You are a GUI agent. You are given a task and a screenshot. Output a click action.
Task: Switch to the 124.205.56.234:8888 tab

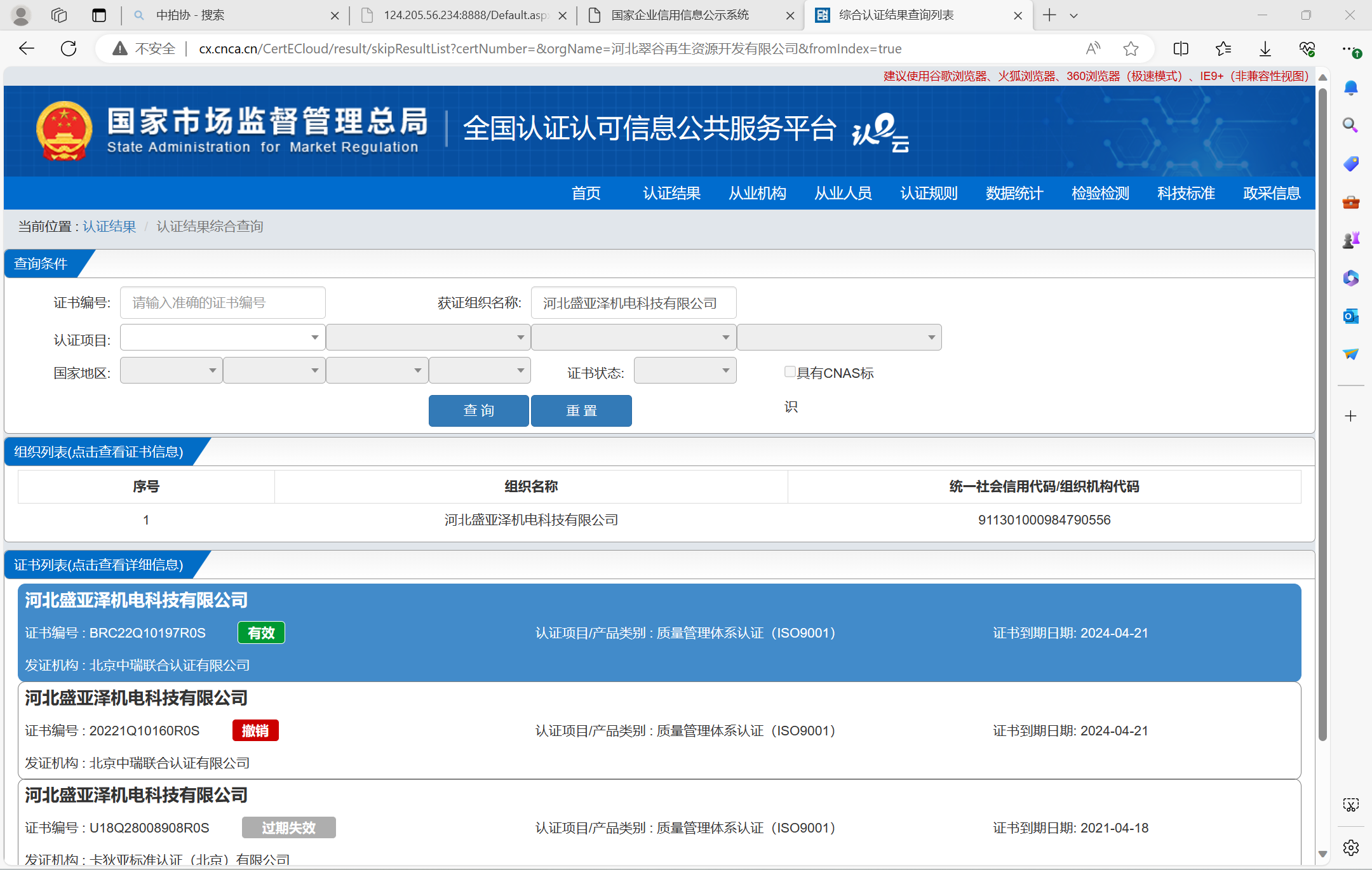pos(464,15)
